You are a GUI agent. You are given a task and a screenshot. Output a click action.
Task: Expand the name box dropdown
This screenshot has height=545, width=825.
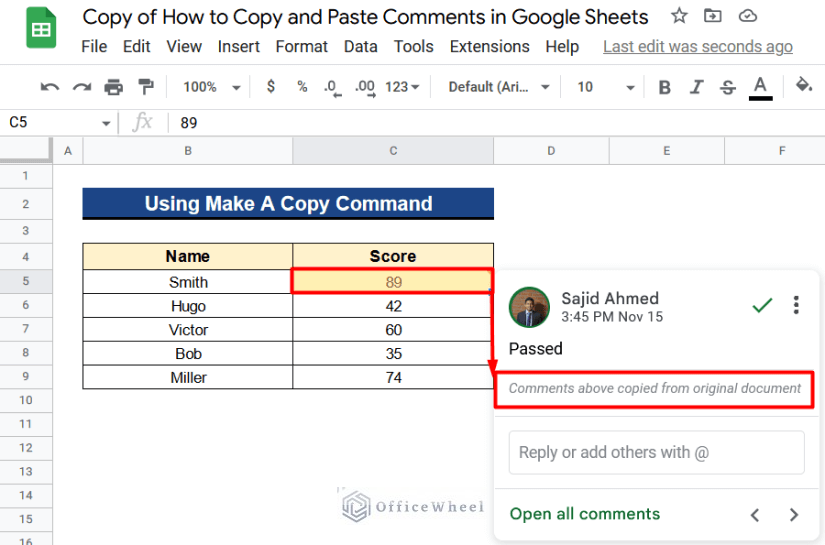coord(106,124)
